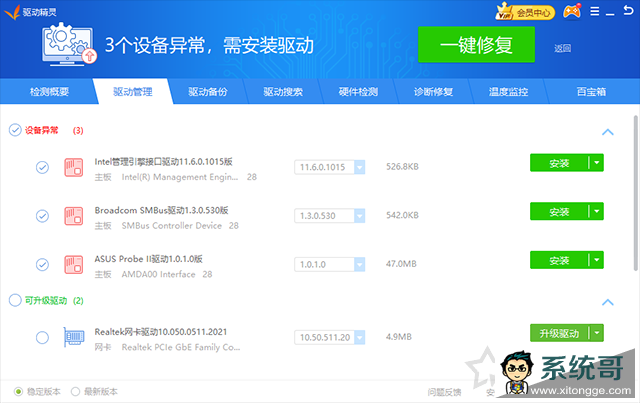Toggle the 设备异常 group checkbox
The image size is (640, 403).
[15, 130]
